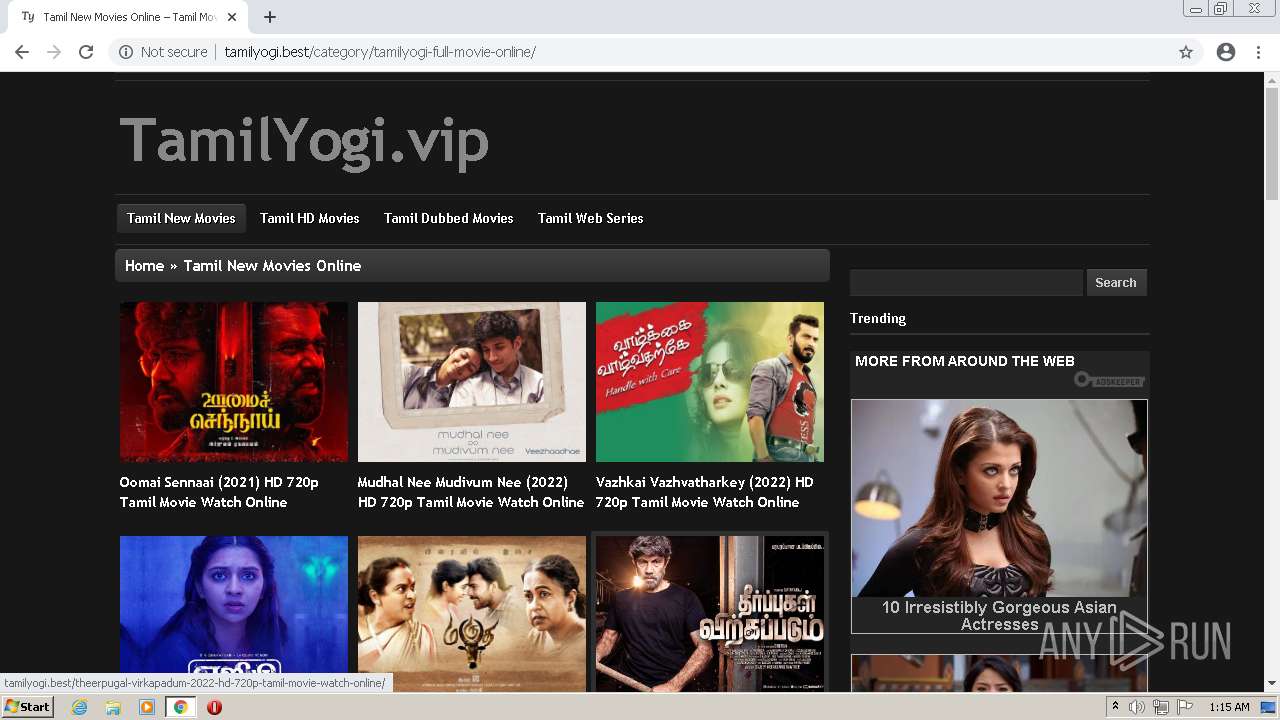The height and width of the screenshot is (720, 1280).
Task: Switch to Chrome taskbar button
Action: pos(180,707)
